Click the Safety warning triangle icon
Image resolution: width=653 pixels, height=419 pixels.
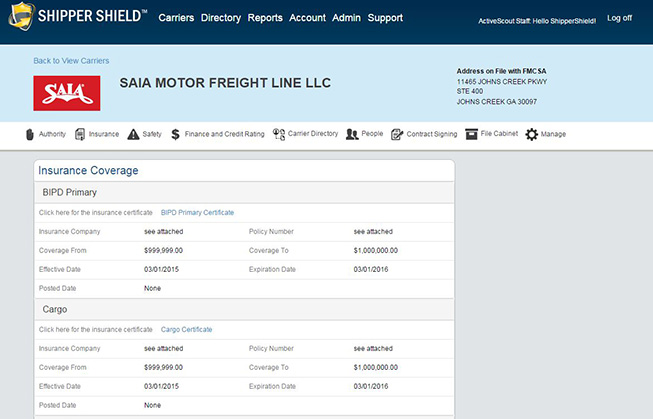click(132, 134)
